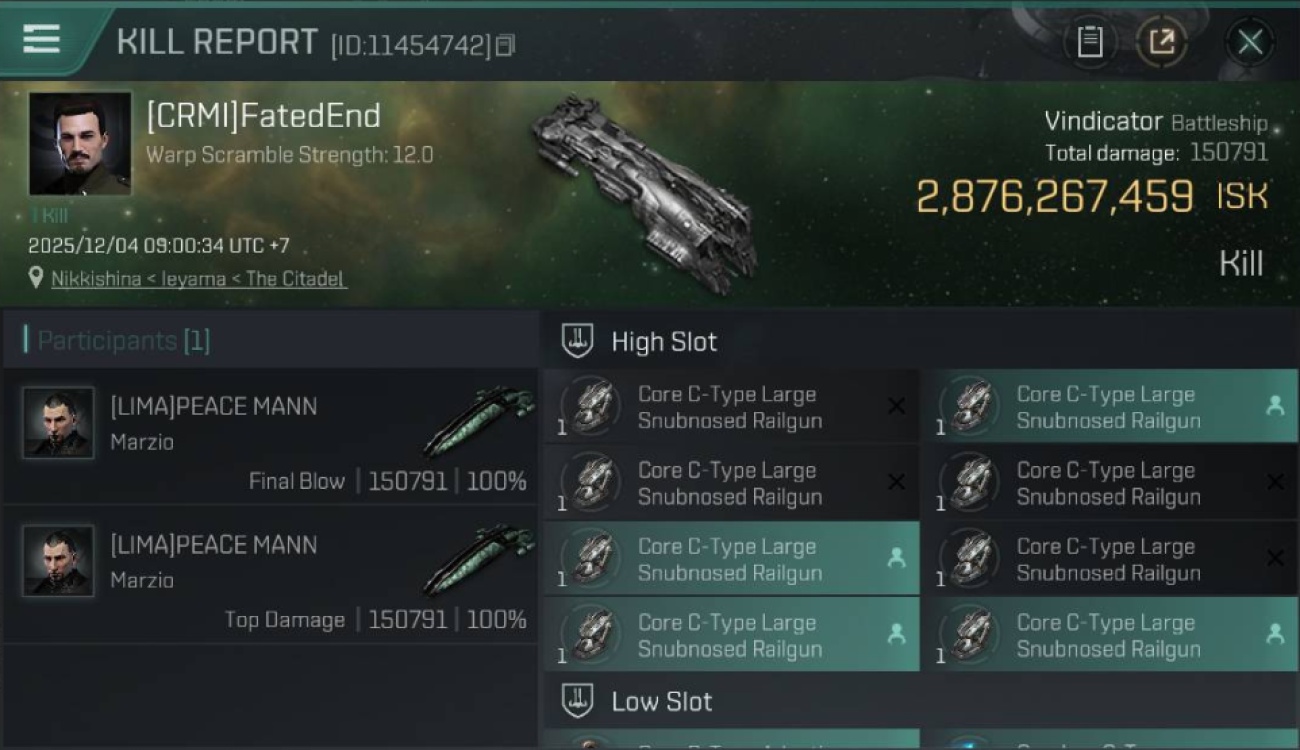Select first destroyed railgun in left column
Screen dimensions: 1300x750
coord(730,407)
